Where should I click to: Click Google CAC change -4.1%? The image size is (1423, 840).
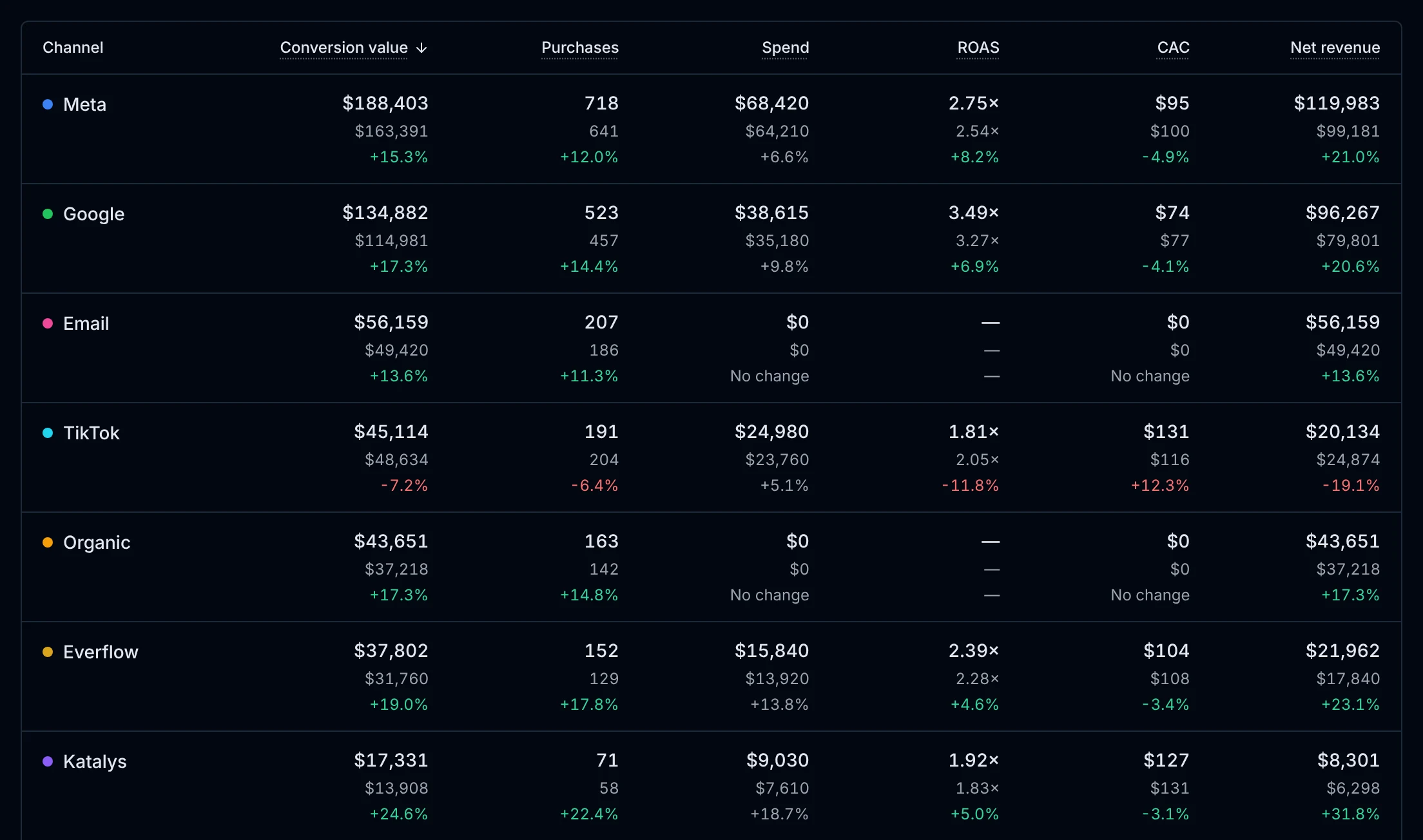click(1166, 266)
